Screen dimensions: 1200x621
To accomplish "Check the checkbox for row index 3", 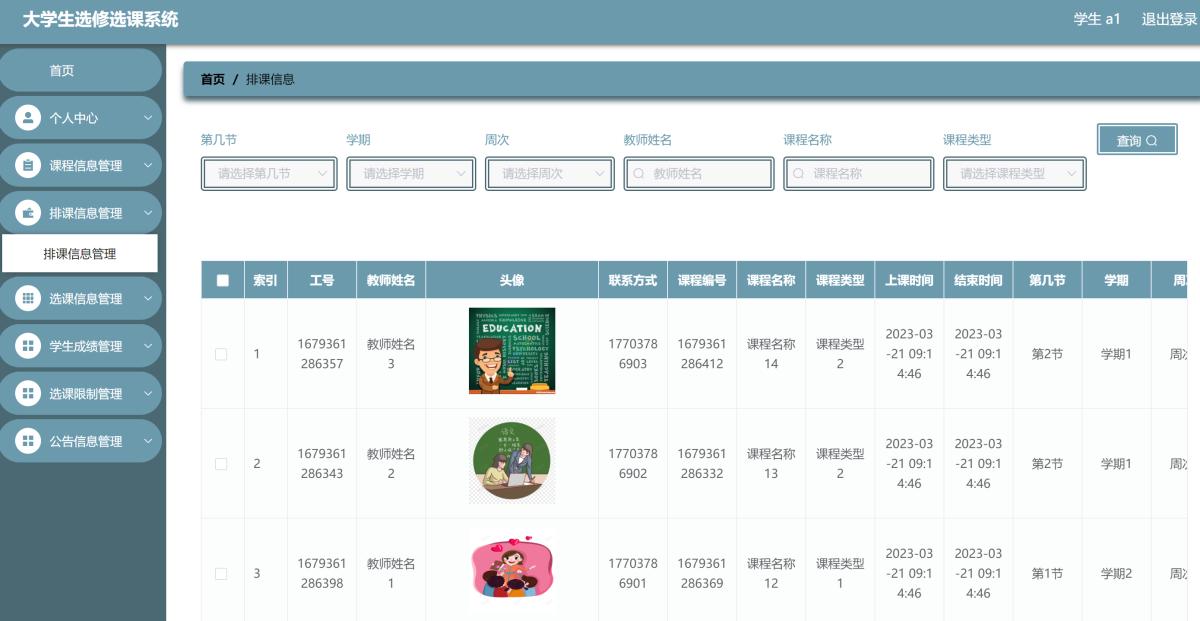I will (x=222, y=574).
